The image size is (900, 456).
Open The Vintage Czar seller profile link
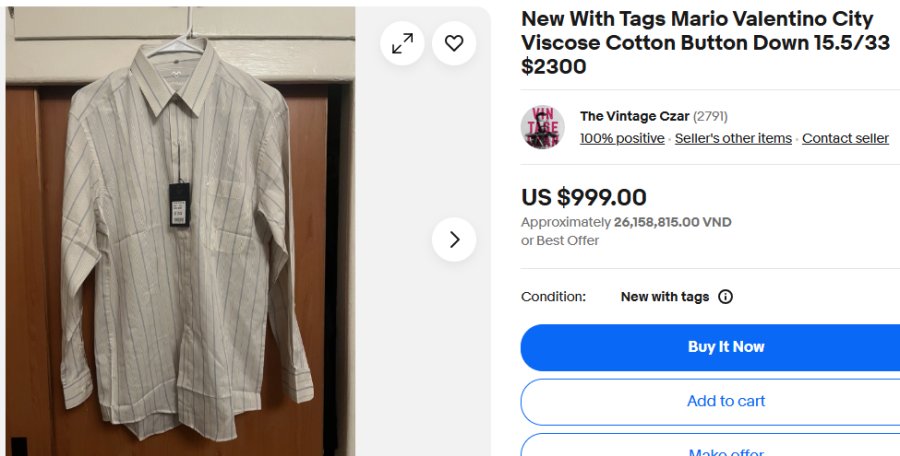634,116
